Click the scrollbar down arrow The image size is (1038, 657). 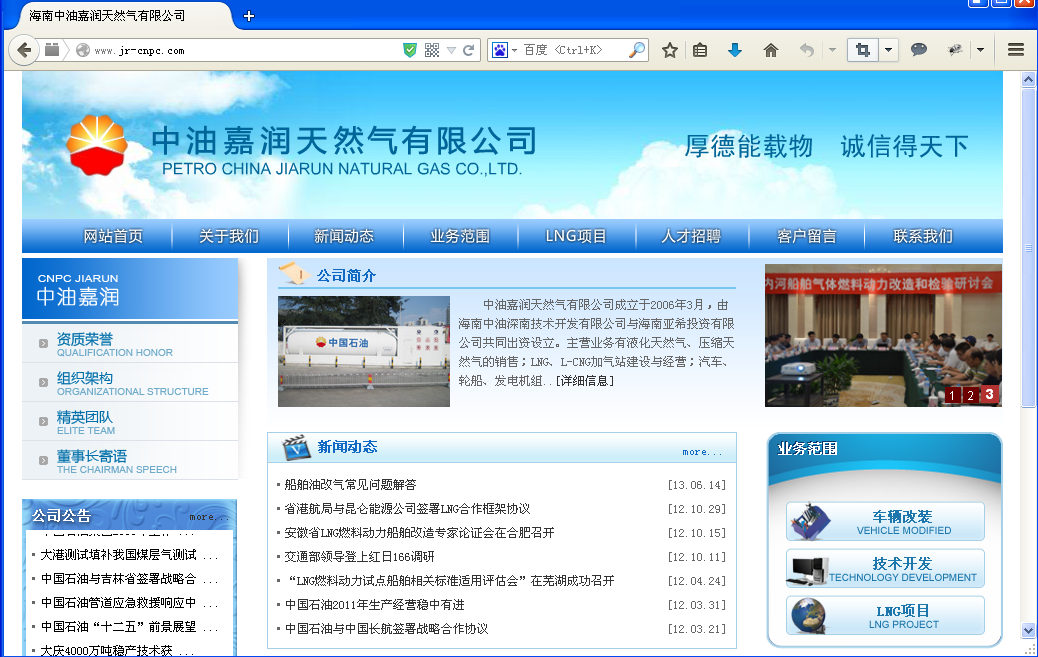[1028, 630]
